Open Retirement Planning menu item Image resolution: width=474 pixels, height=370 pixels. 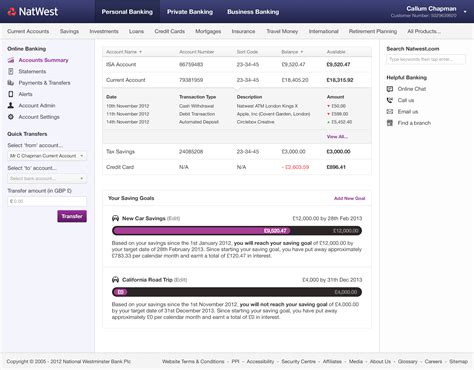tap(373, 31)
